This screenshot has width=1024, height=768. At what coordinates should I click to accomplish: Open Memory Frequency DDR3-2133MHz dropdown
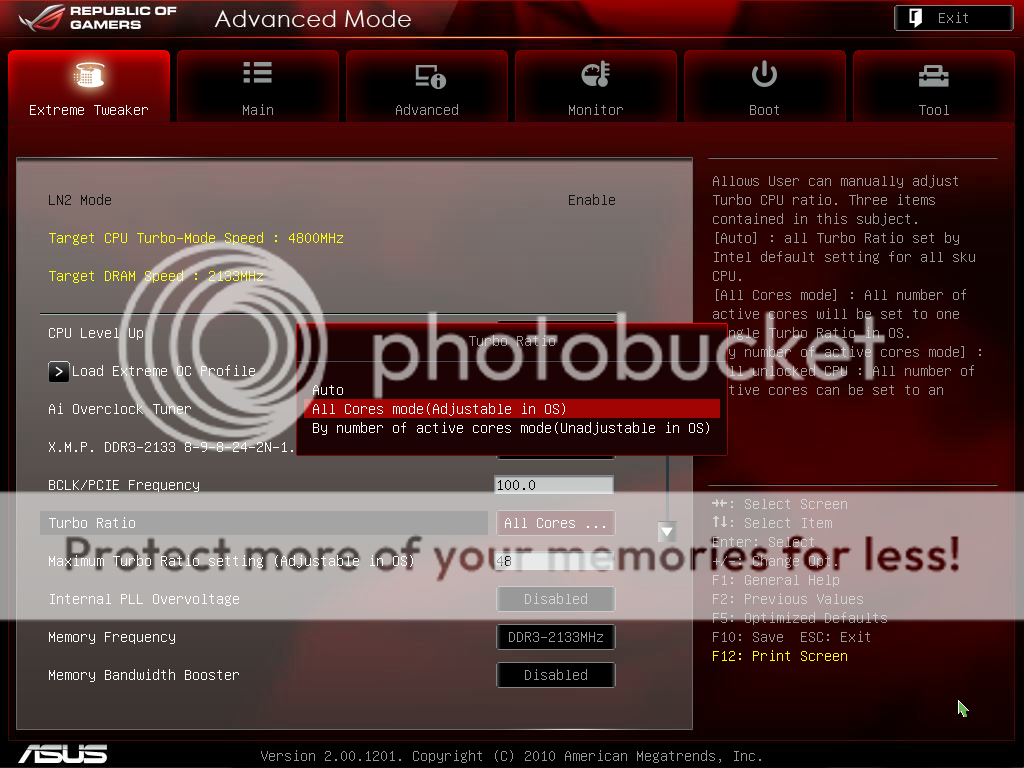pos(556,637)
